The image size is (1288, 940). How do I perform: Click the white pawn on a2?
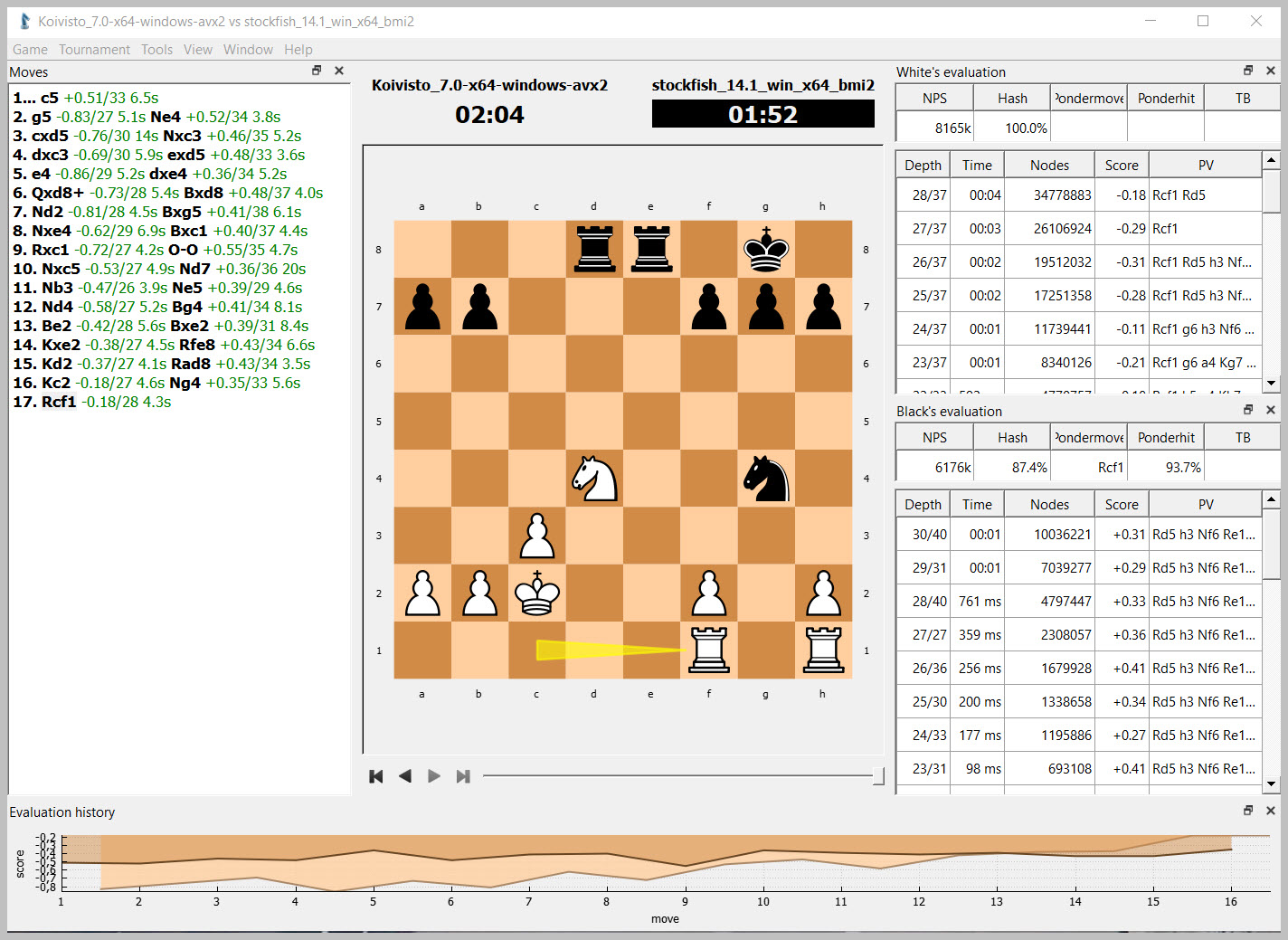tap(422, 593)
